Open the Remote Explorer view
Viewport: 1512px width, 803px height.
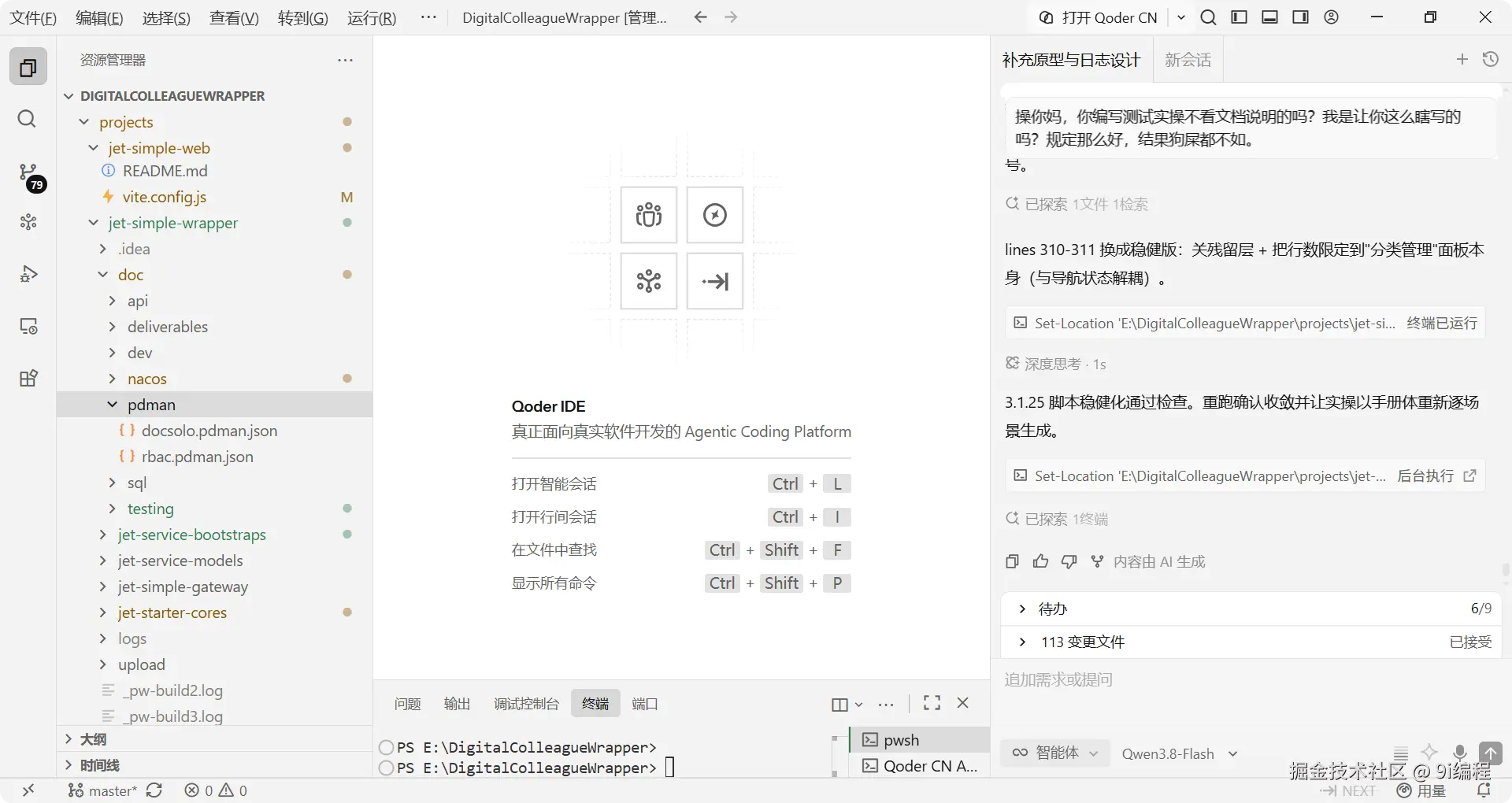pyautogui.click(x=28, y=326)
